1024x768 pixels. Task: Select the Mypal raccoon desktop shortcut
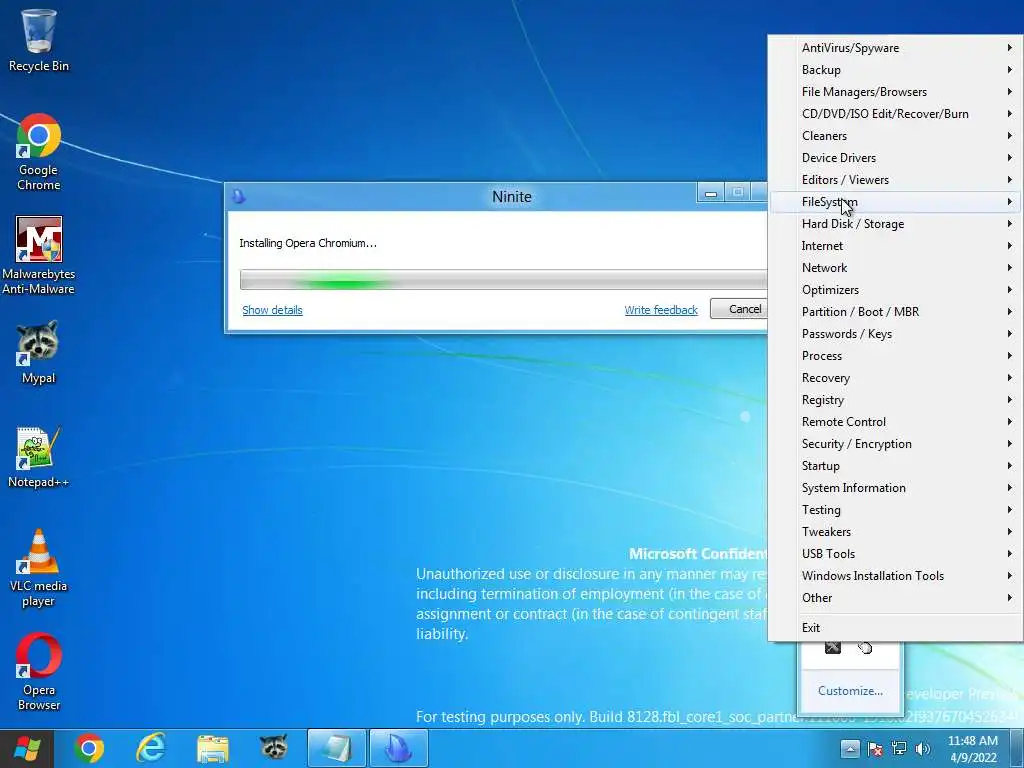click(39, 352)
